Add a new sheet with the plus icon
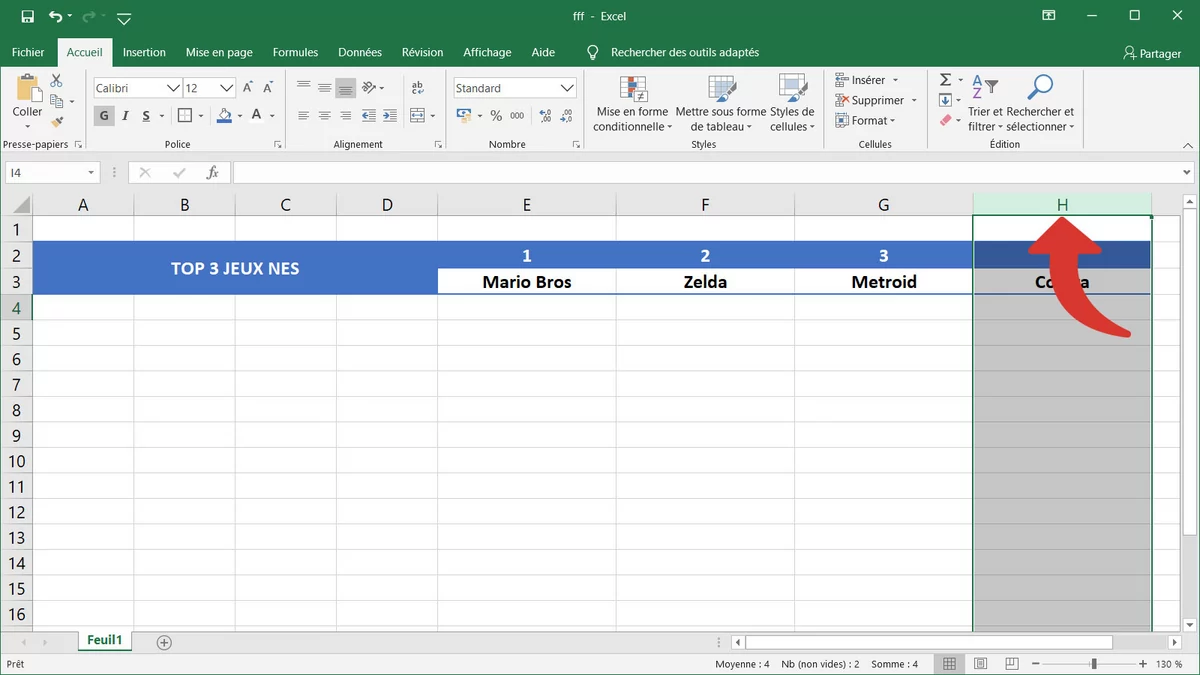Image resolution: width=1200 pixels, height=675 pixels. (164, 642)
